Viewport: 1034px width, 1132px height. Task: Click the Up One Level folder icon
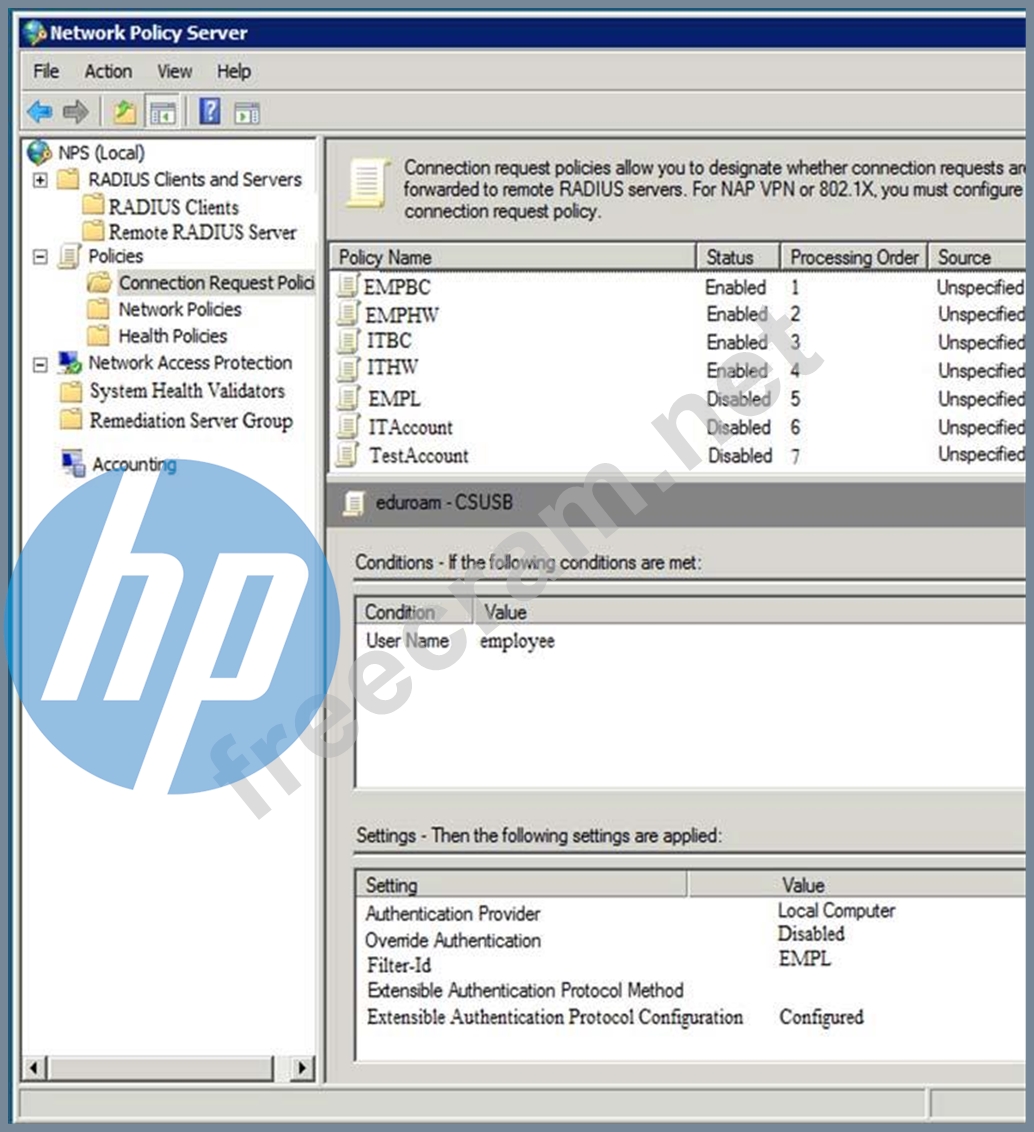point(124,112)
